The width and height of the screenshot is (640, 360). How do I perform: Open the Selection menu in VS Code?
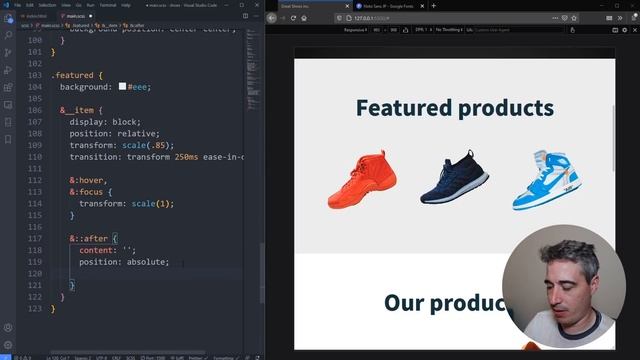47,5
